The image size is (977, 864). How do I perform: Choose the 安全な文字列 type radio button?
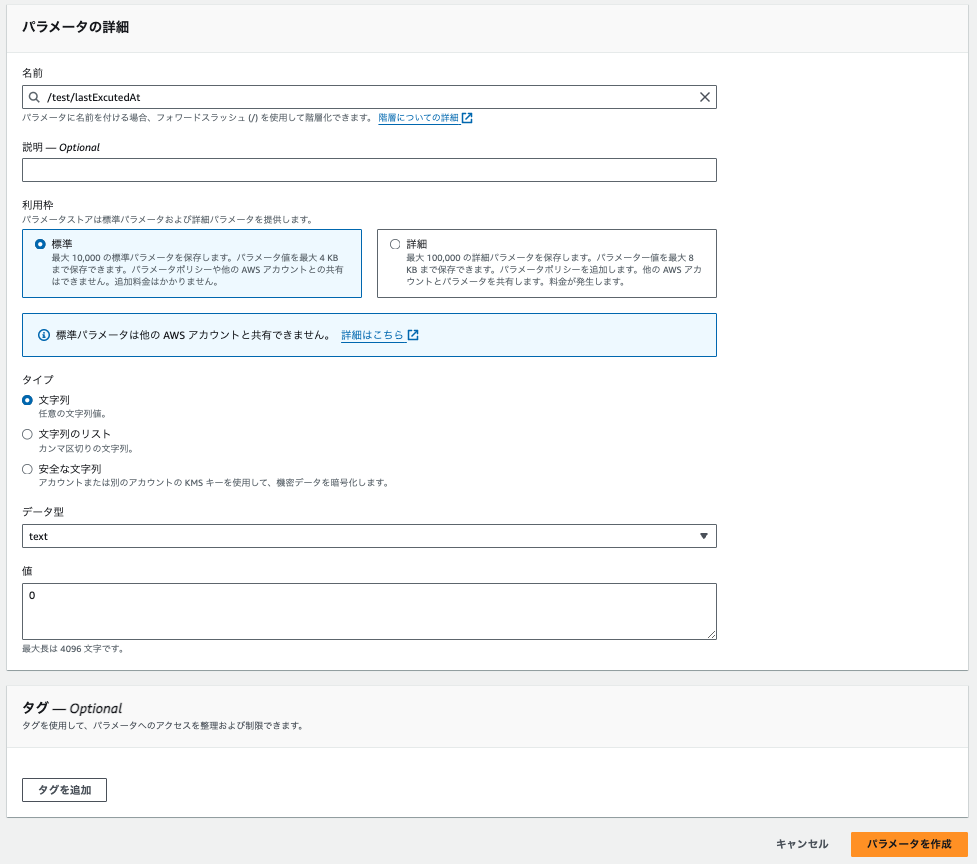coord(27,469)
